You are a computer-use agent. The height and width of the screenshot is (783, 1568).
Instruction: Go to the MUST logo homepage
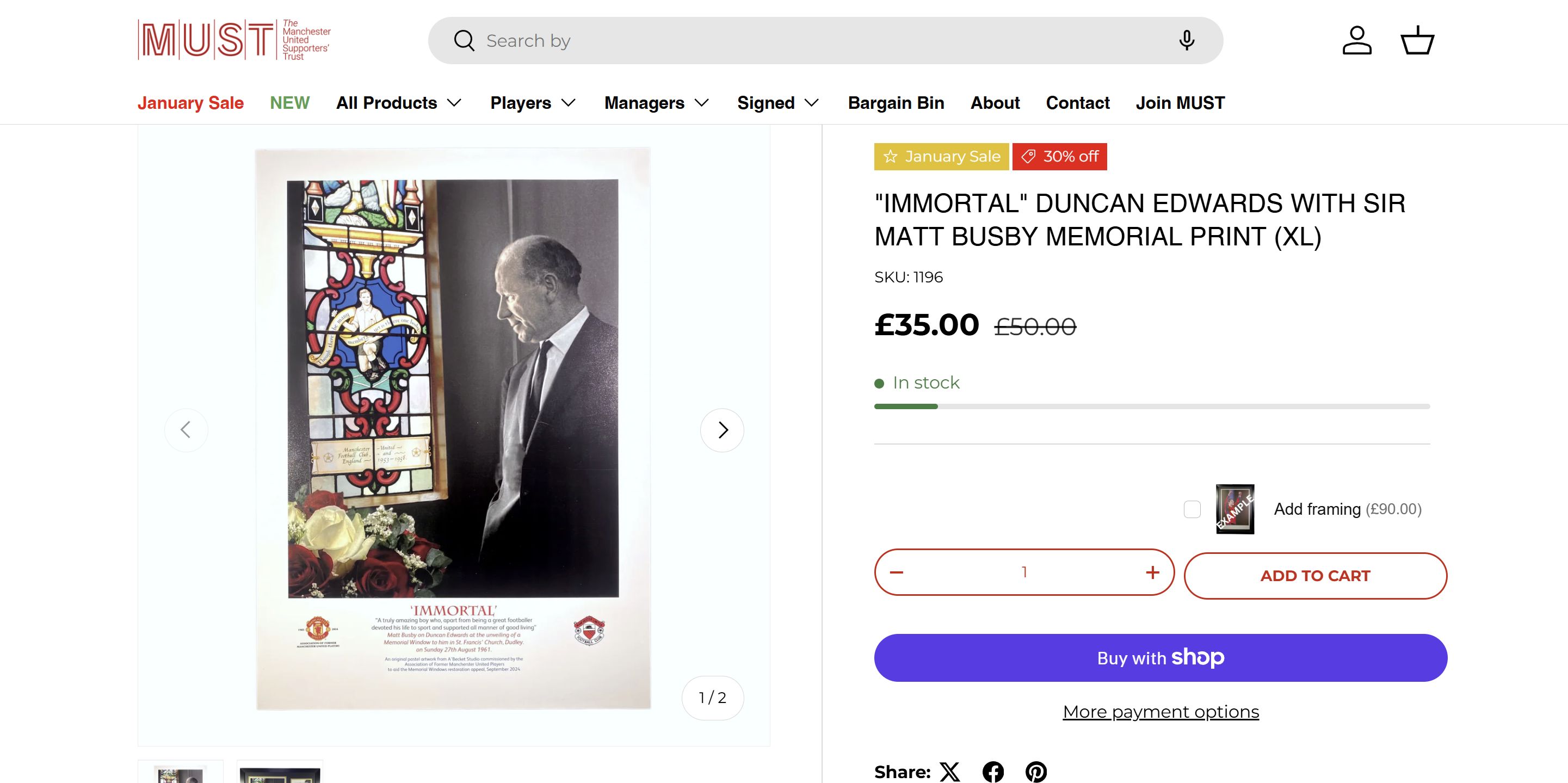[x=234, y=40]
